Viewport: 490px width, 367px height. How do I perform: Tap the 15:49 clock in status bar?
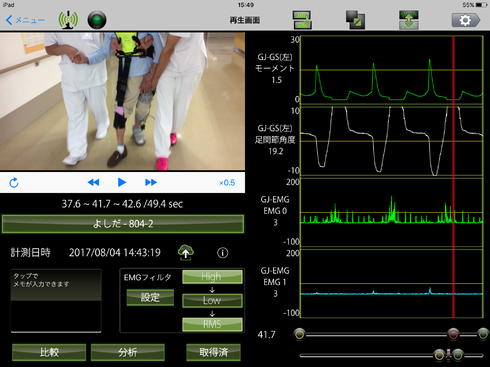click(x=246, y=5)
